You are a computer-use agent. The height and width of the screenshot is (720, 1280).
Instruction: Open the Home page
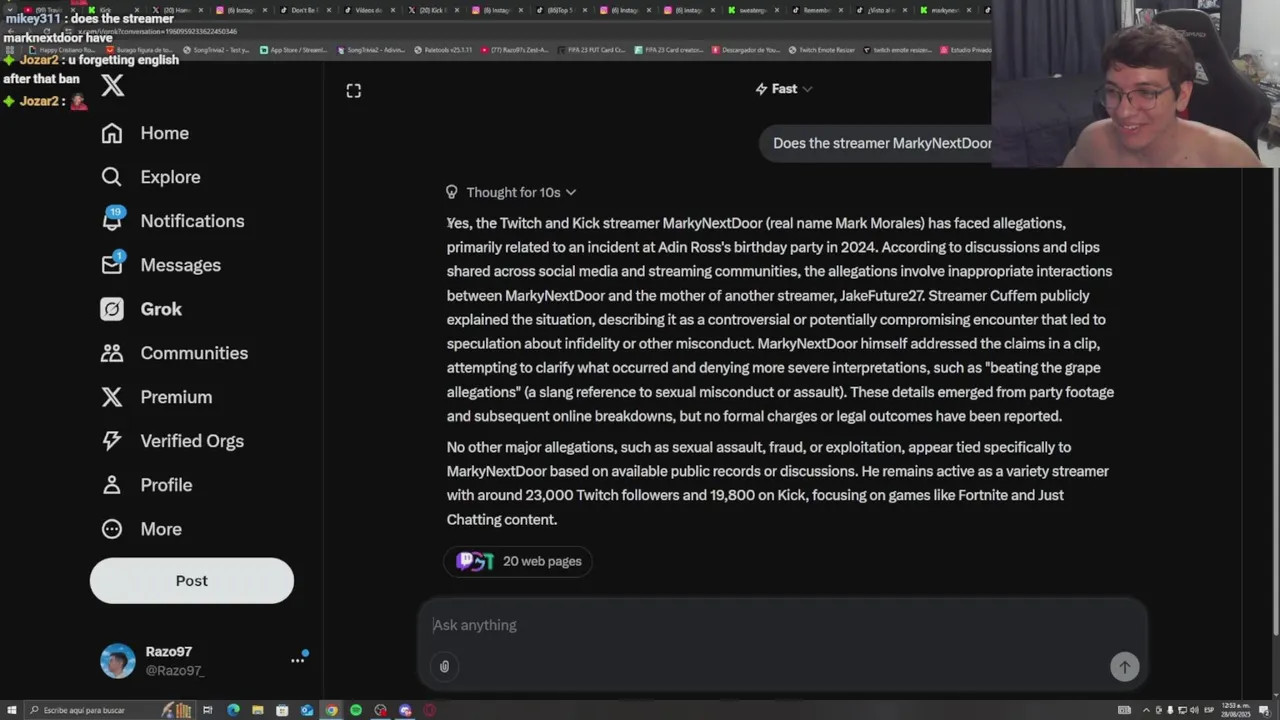[x=145, y=133]
